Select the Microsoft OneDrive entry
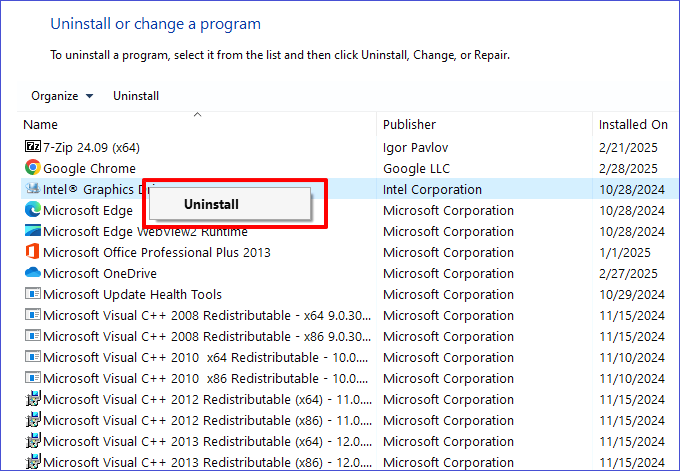680x471 pixels. pyautogui.click(x=100, y=273)
